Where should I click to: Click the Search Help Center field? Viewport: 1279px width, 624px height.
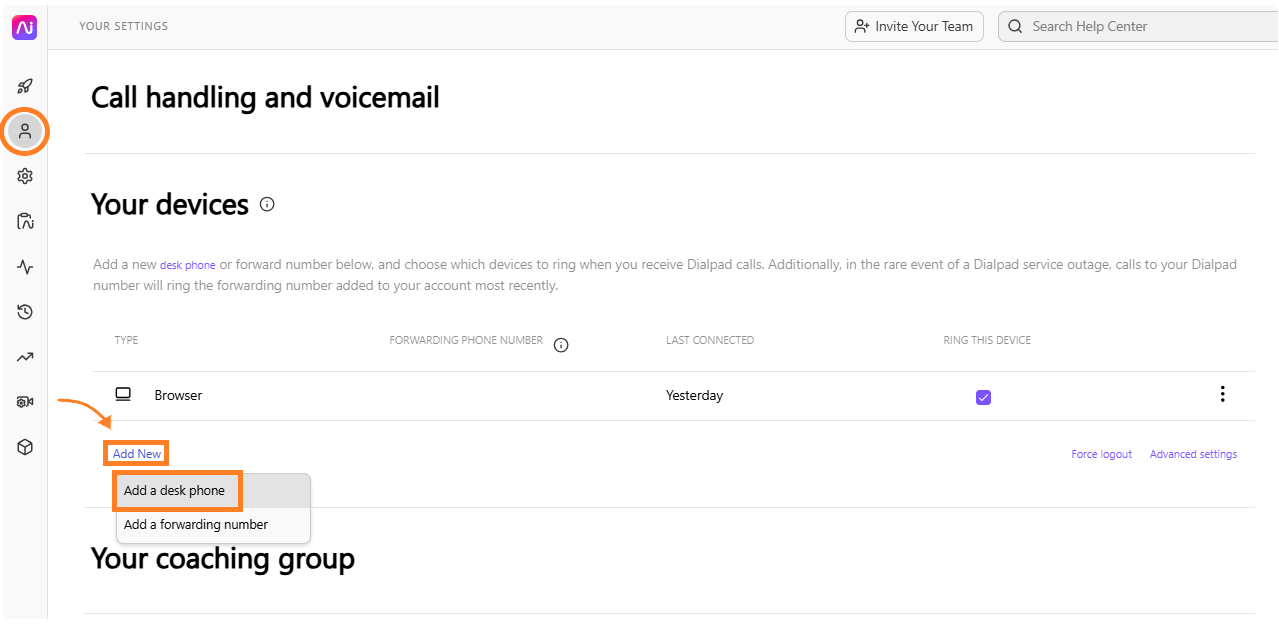[1138, 26]
